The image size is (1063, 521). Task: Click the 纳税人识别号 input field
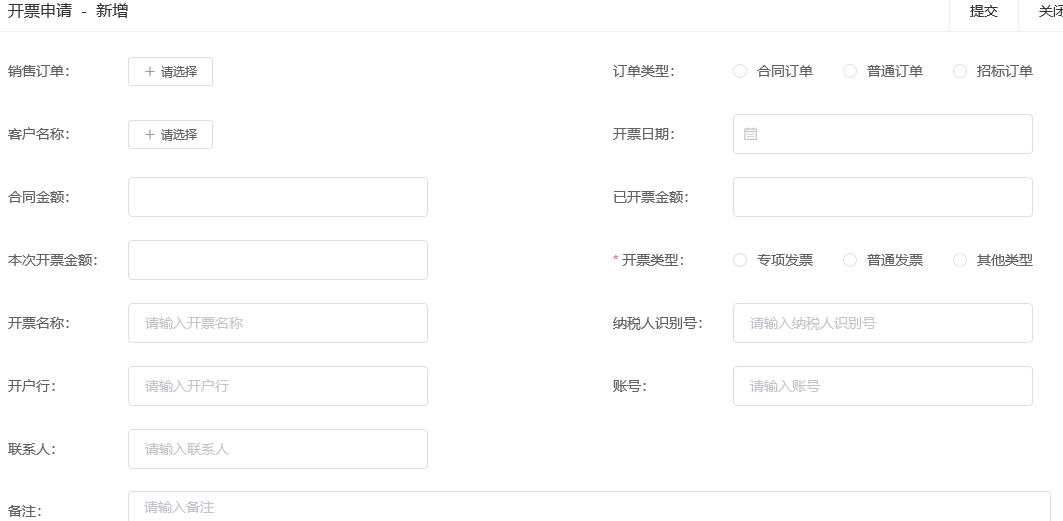coord(882,323)
